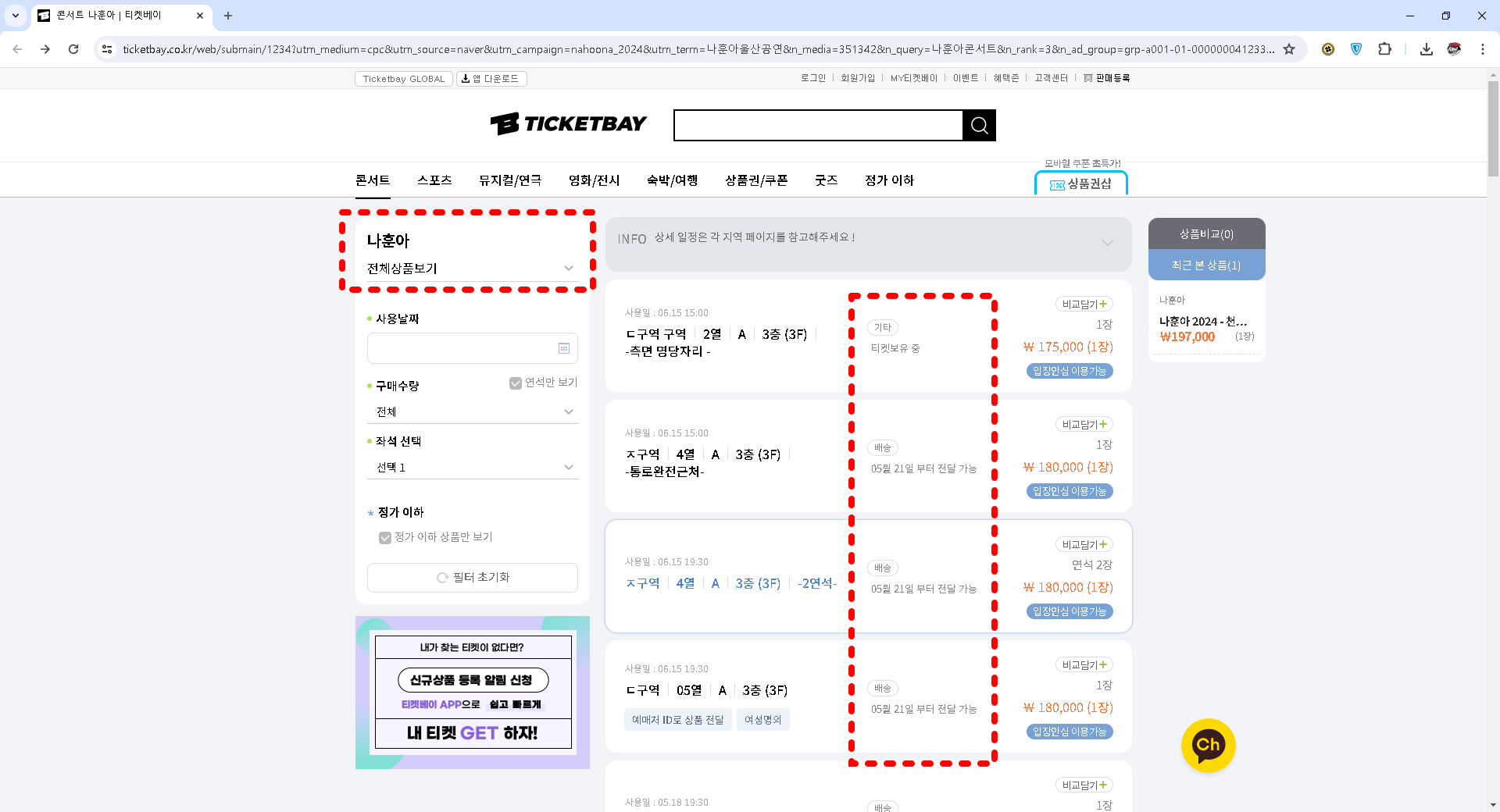Click the search magnifier button
This screenshot has width=1500, height=812.
click(x=979, y=125)
